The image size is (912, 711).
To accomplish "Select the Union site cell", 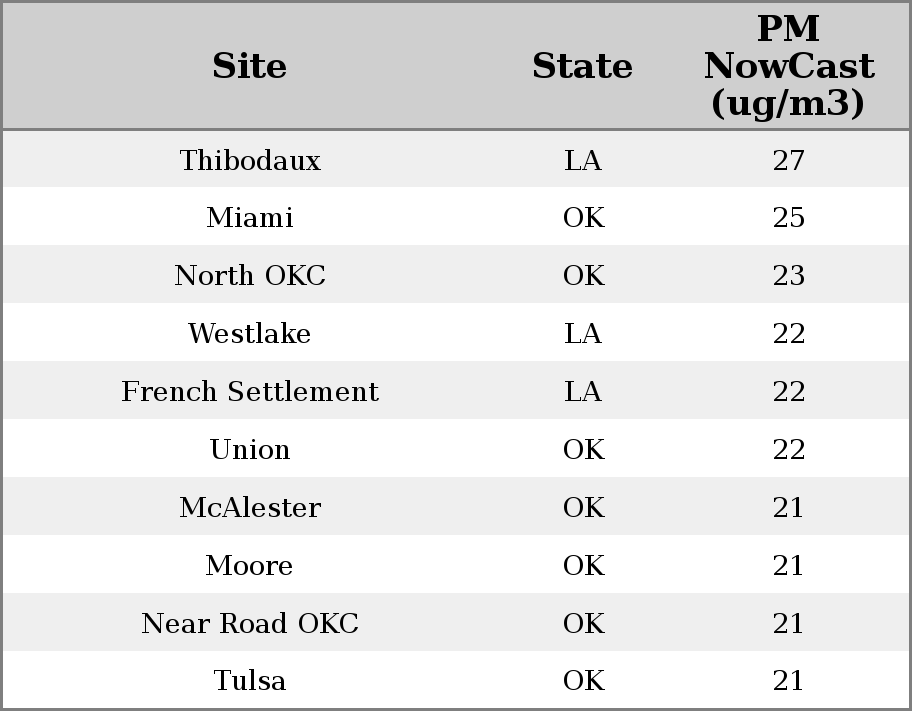I will pyautogui.click(x=250, y=449).
